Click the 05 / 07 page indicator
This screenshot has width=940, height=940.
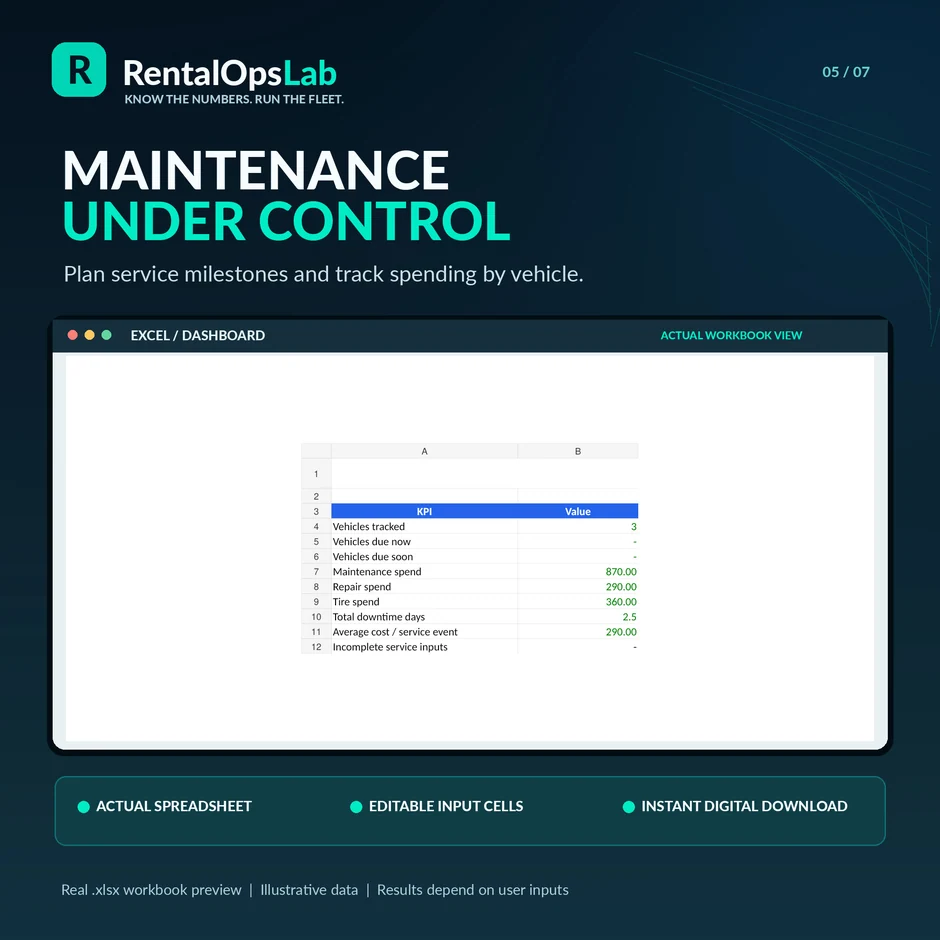pos(845,72)
